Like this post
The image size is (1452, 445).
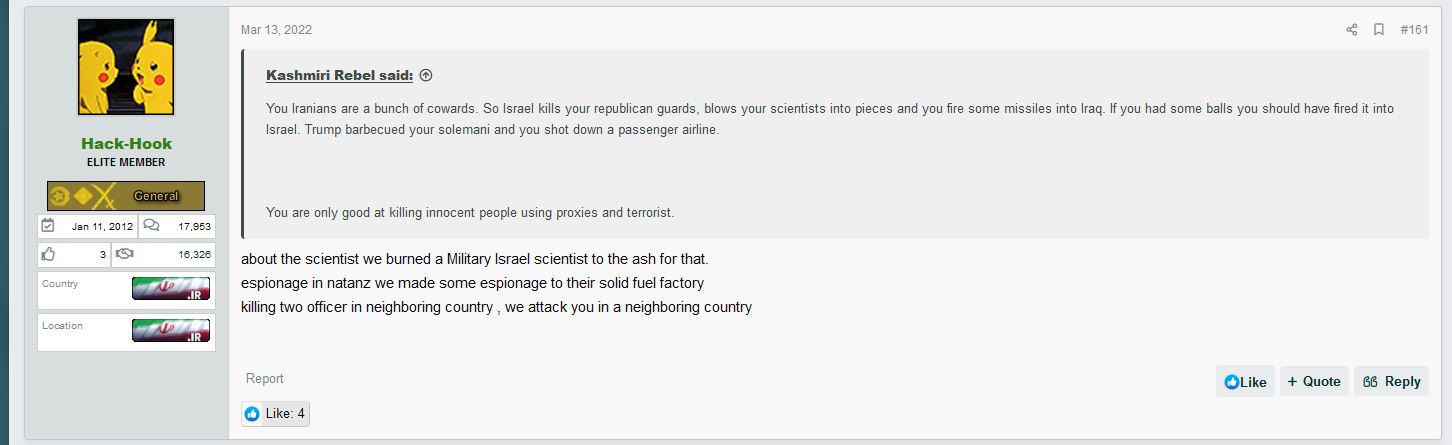1245,381
